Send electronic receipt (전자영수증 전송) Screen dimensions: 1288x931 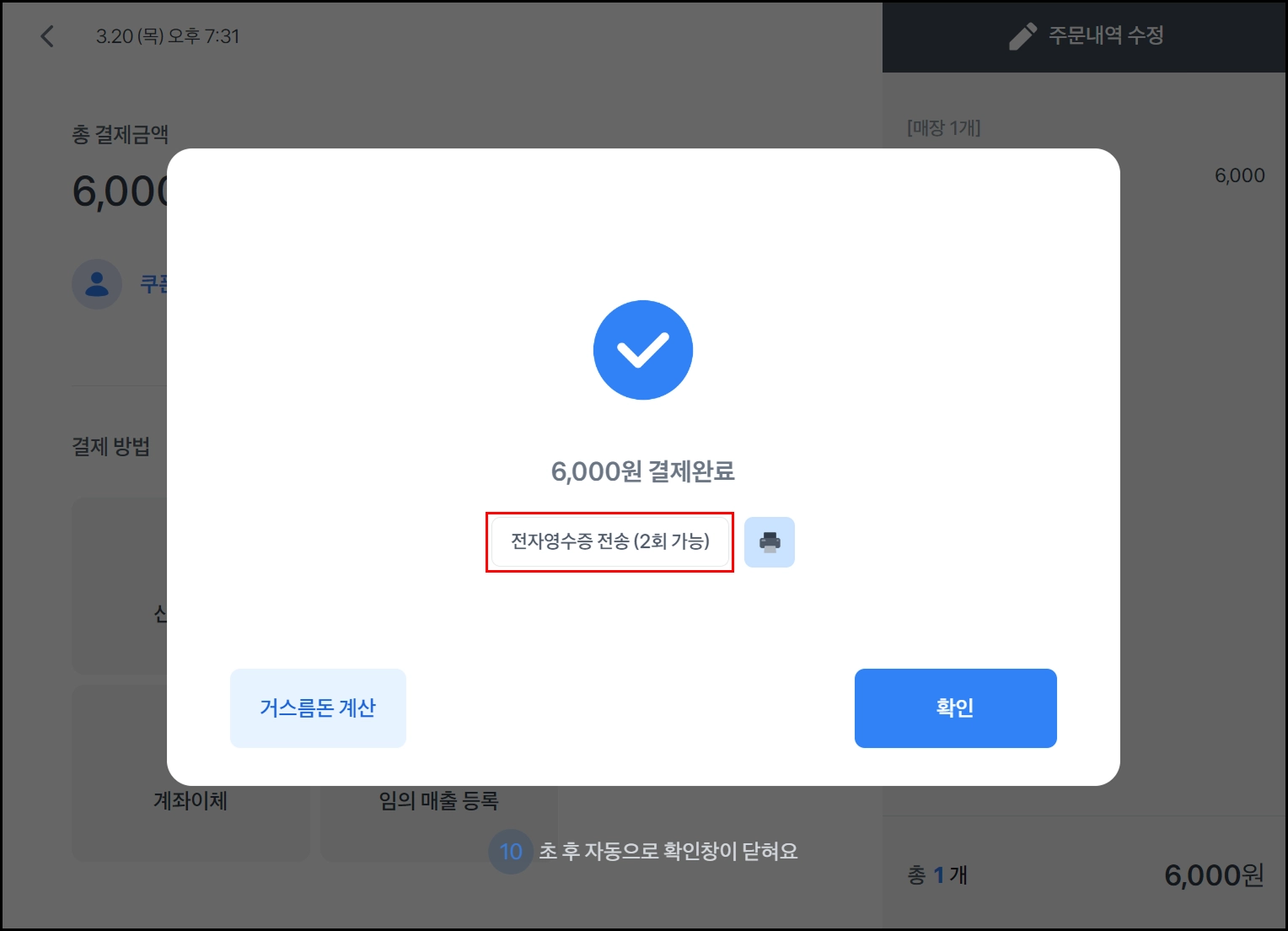609,542
